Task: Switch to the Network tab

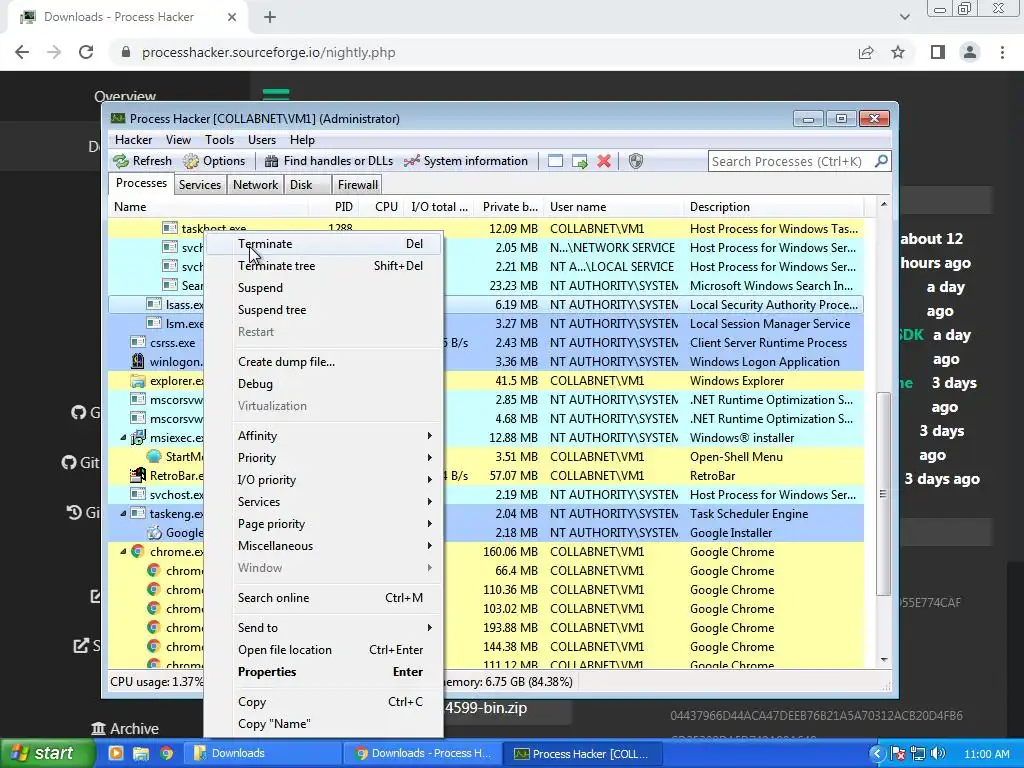Action: (x=255, y=185)
